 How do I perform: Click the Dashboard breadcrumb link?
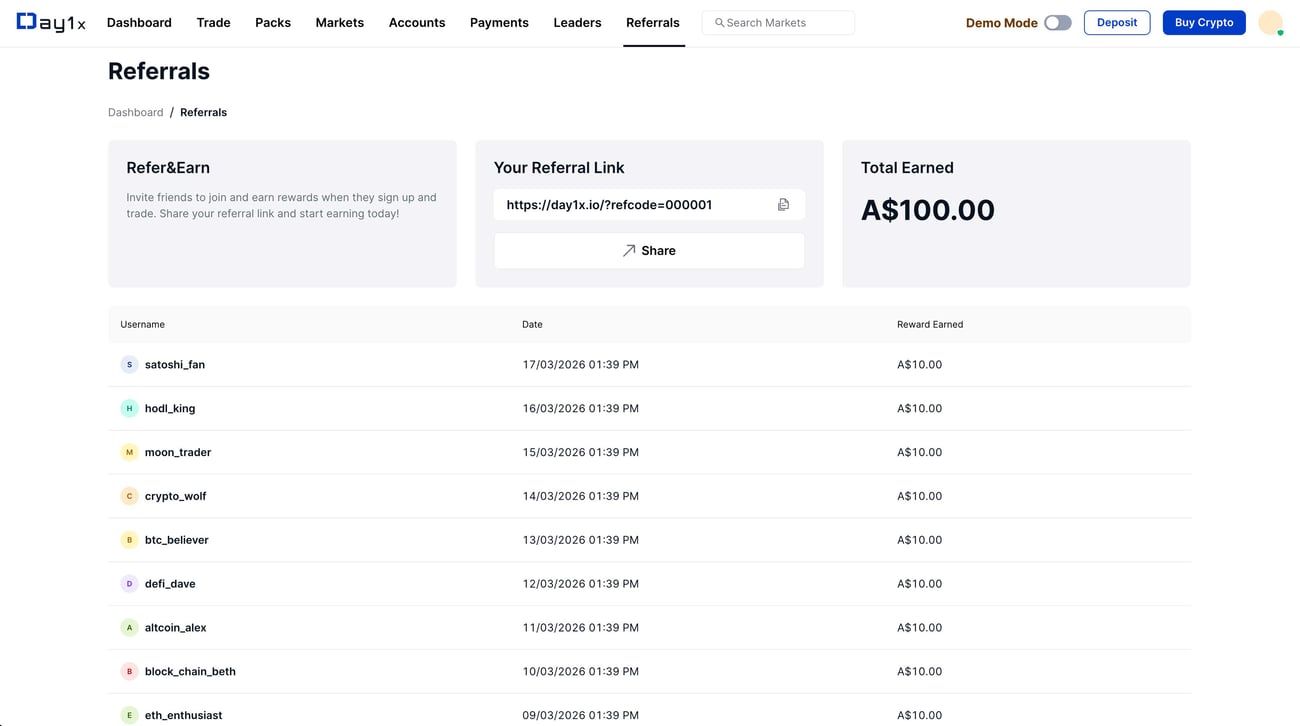click(135, 113)
